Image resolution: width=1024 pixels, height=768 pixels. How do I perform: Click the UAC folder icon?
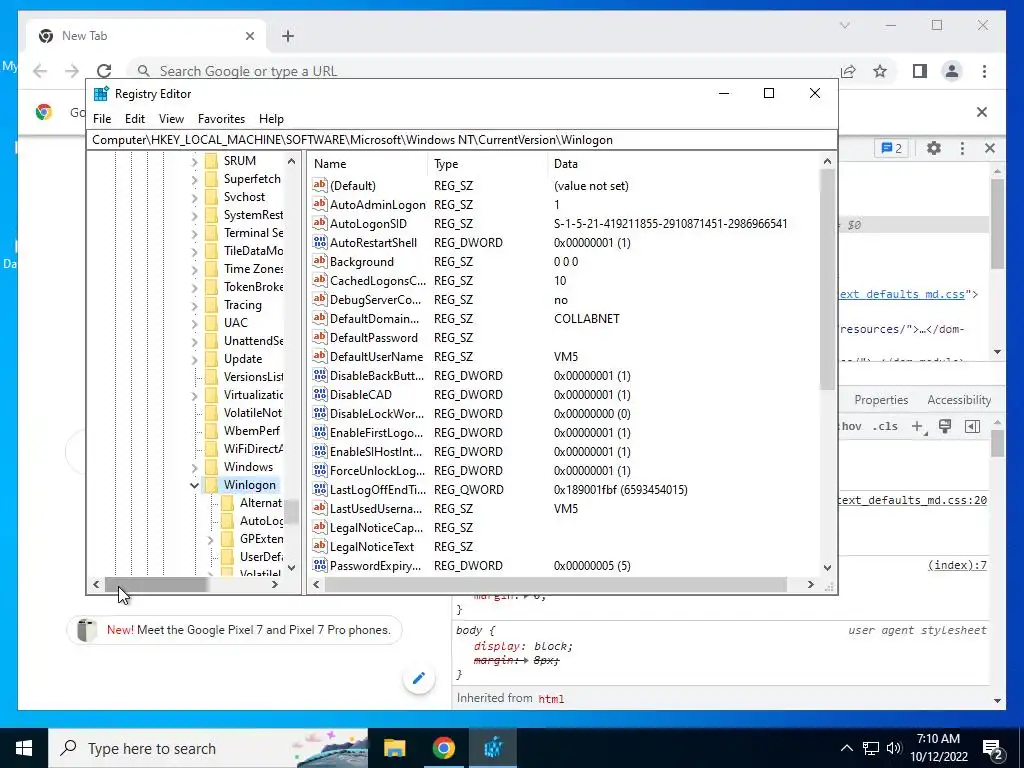point(211,323)
